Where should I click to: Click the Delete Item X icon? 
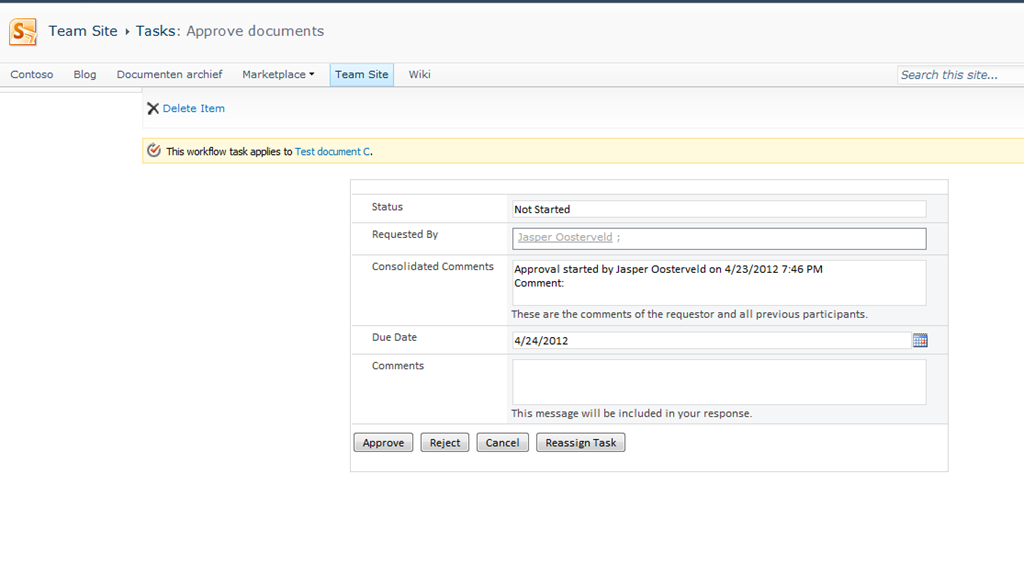[153, 108]
